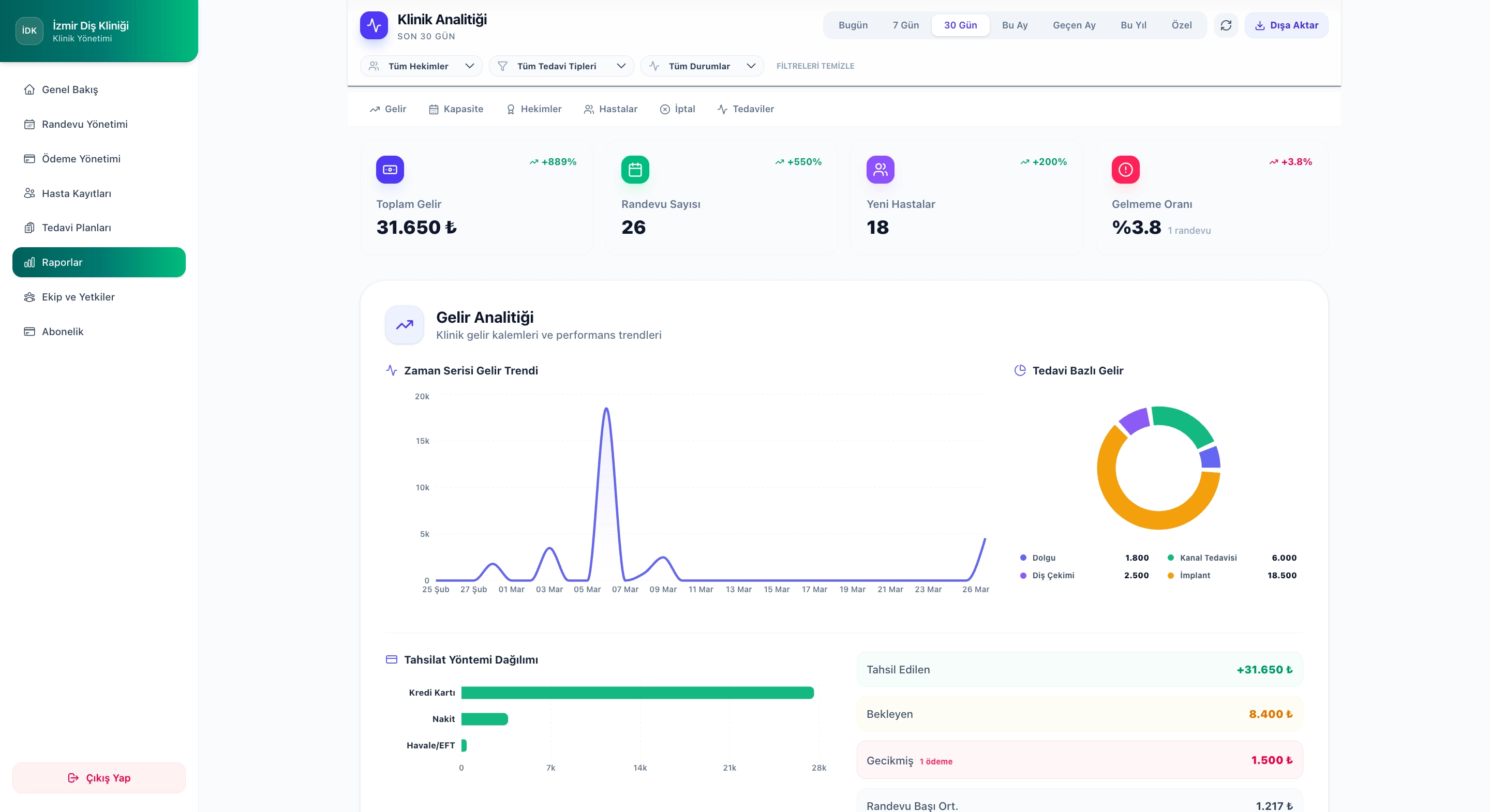
Task: Choose the Geçen Ay period option
Action: [x=1074, y=25]
